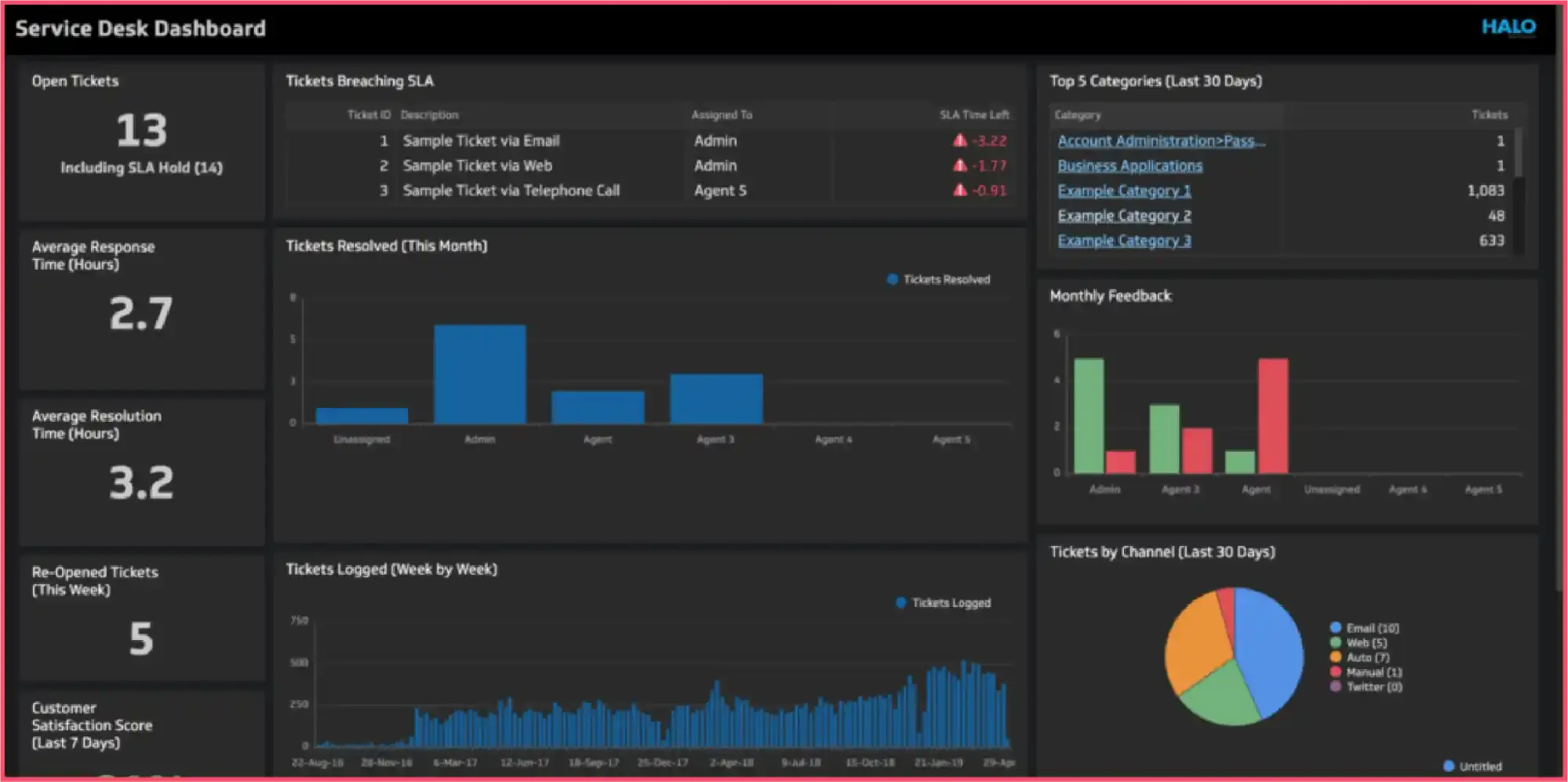Open the Business Applications category link
Screen dimensions: 1568x782
[1129, 166]
